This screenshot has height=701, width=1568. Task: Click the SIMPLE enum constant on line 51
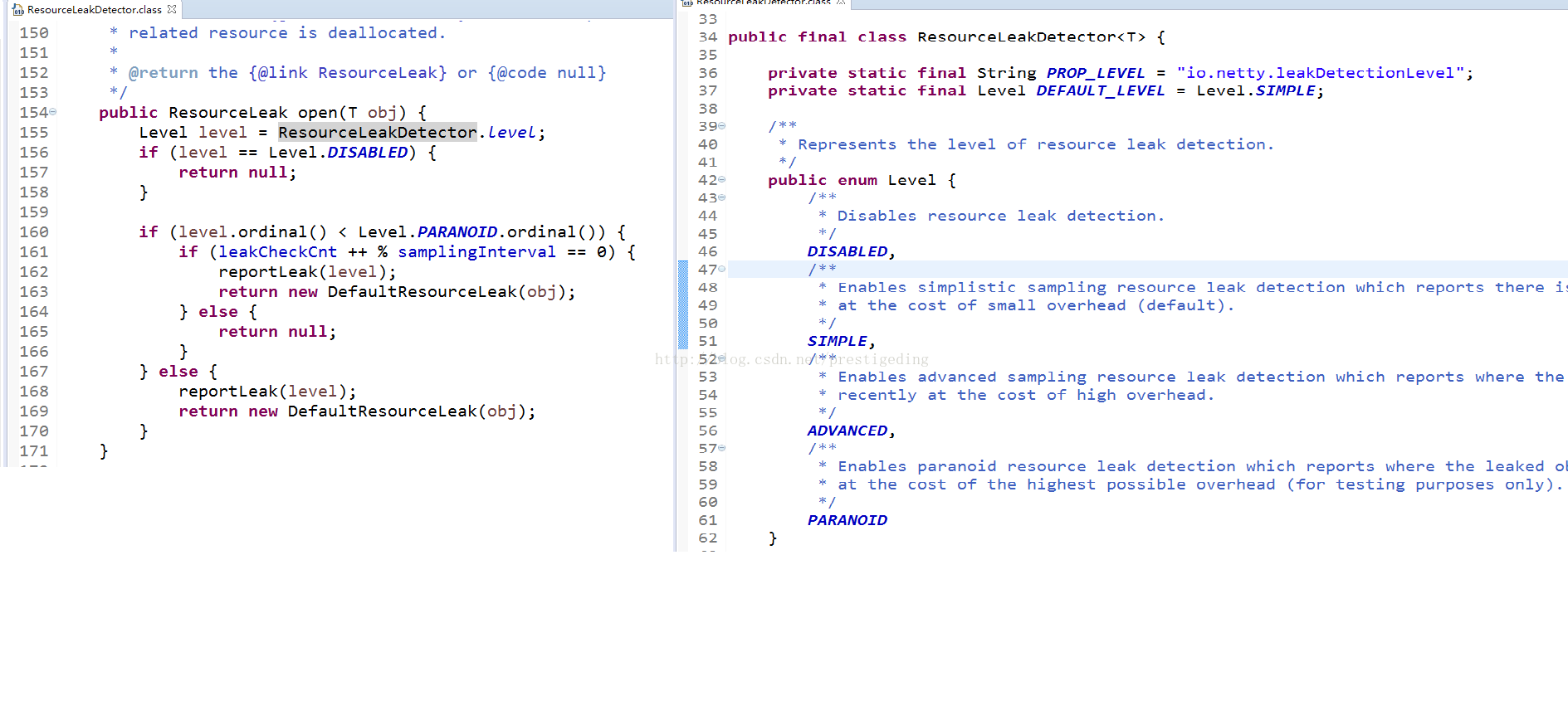click(838, 341)
